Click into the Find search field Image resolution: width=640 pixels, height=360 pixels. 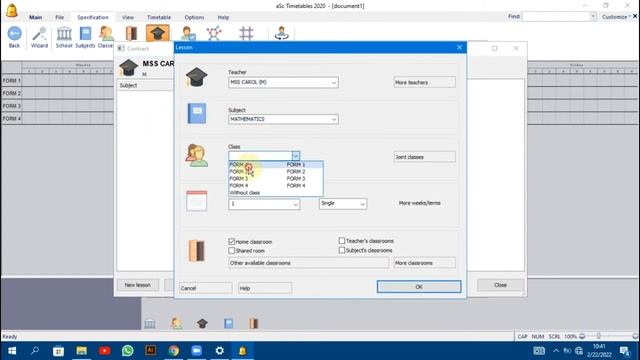click(x=556, y=17)
